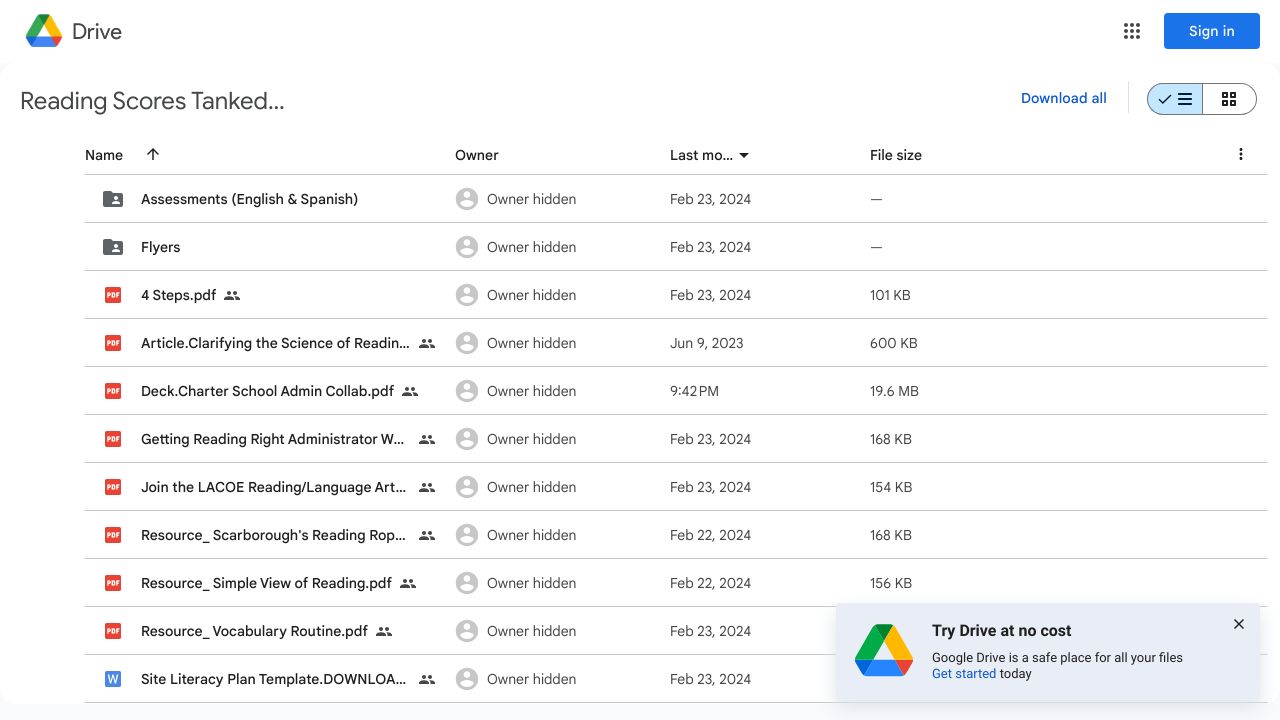Switch to list layout view
Screen dimensions: 1280x720
[x=1175, y=99]
